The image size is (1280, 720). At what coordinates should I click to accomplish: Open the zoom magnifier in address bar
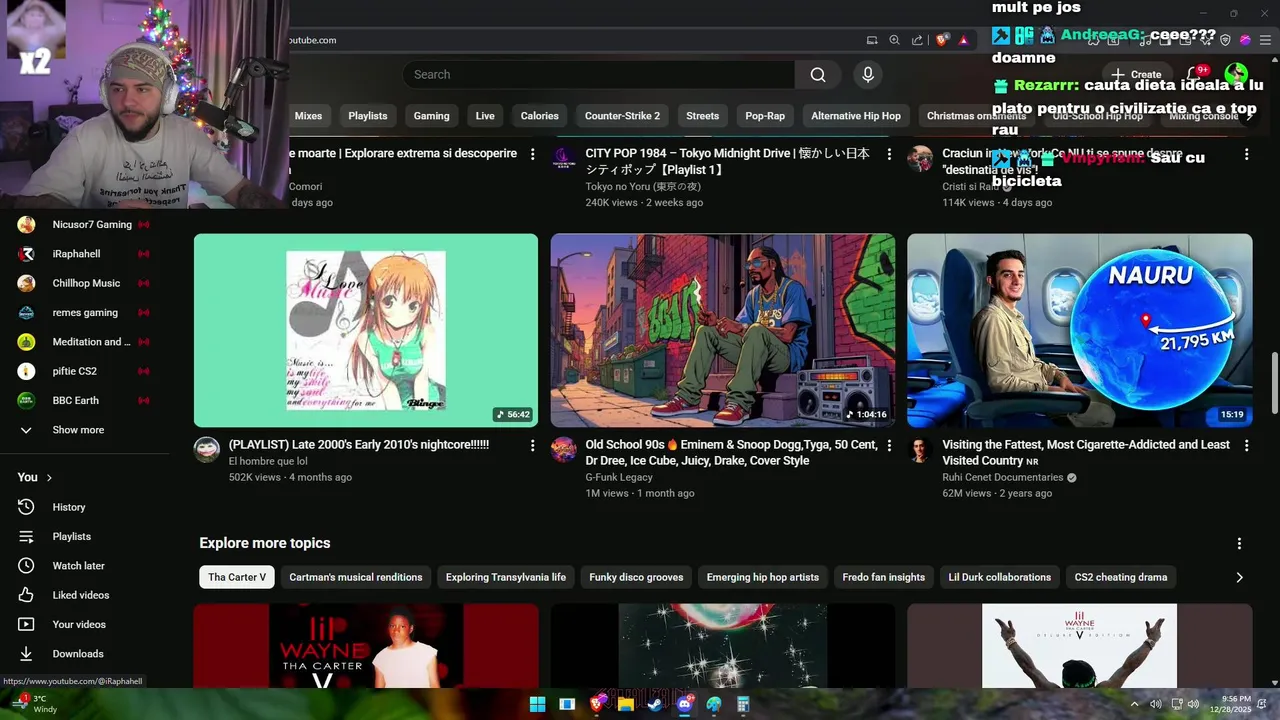pos(895,40)
